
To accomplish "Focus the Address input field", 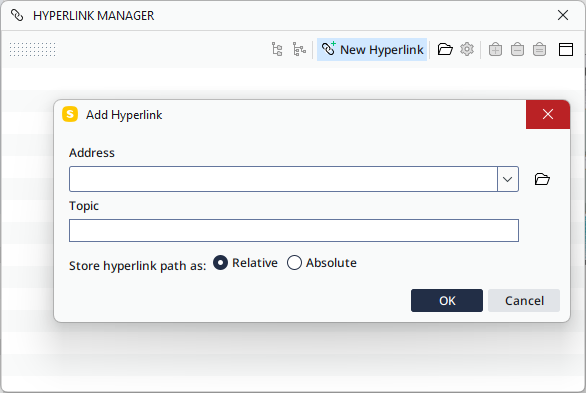I will 283,179.
